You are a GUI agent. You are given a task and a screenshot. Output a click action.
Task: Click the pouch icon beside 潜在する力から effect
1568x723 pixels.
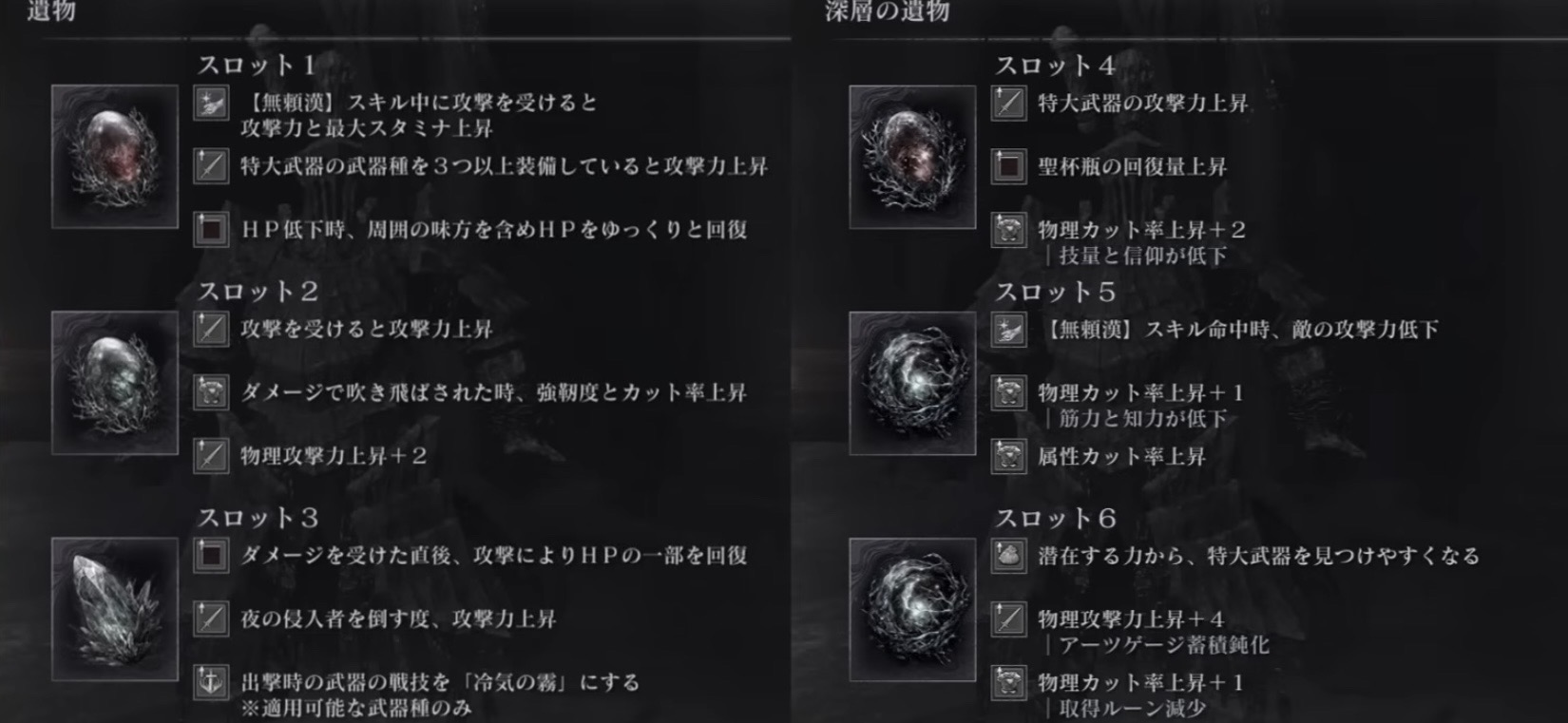click(x=1008, y=556)
